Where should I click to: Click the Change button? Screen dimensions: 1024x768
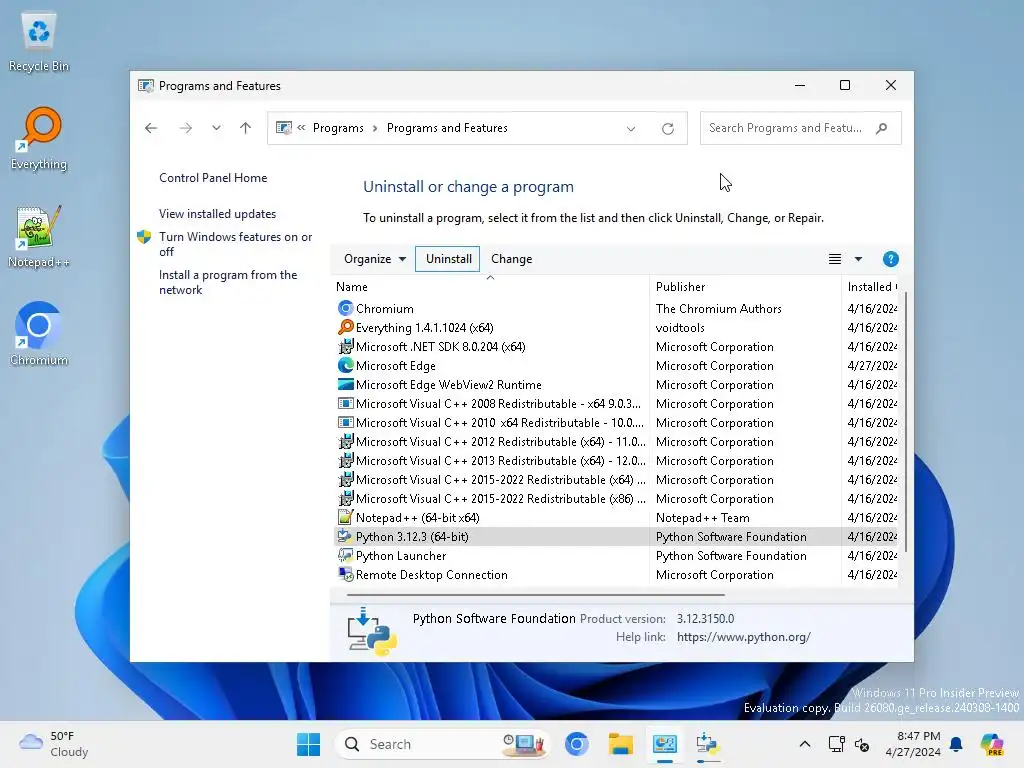click(511, 259)
